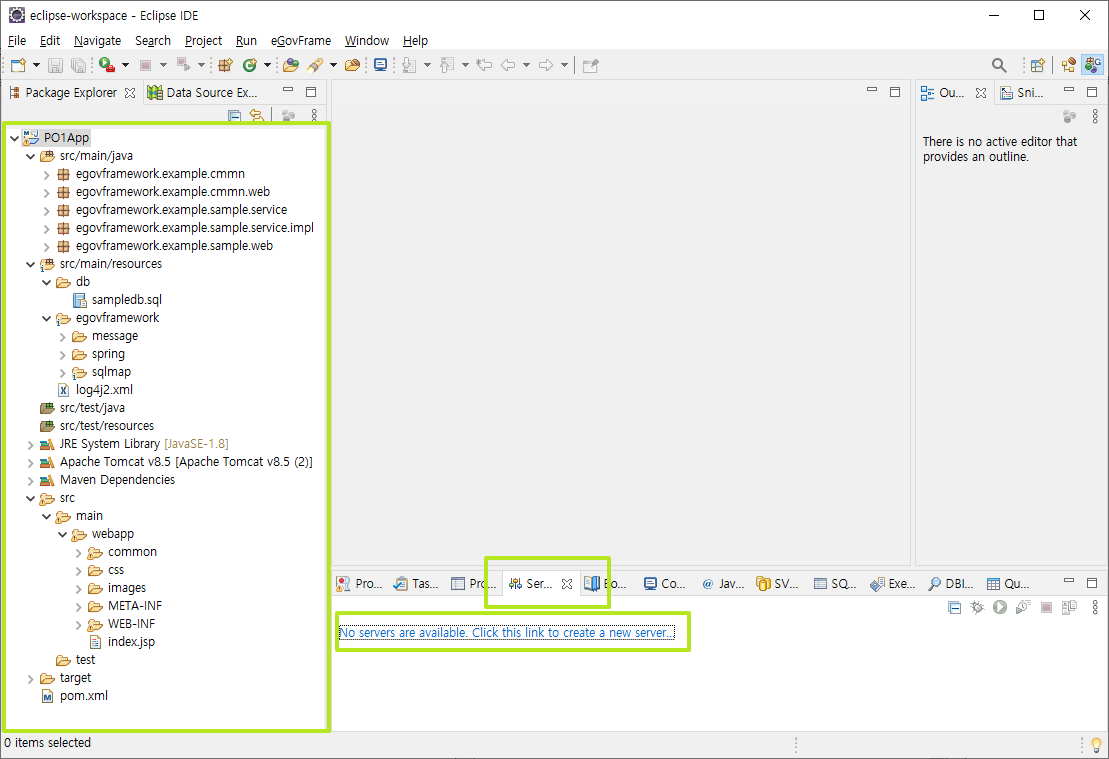
Task: Click the Search flashlight toolbar icon
Action: coord(315,65)
